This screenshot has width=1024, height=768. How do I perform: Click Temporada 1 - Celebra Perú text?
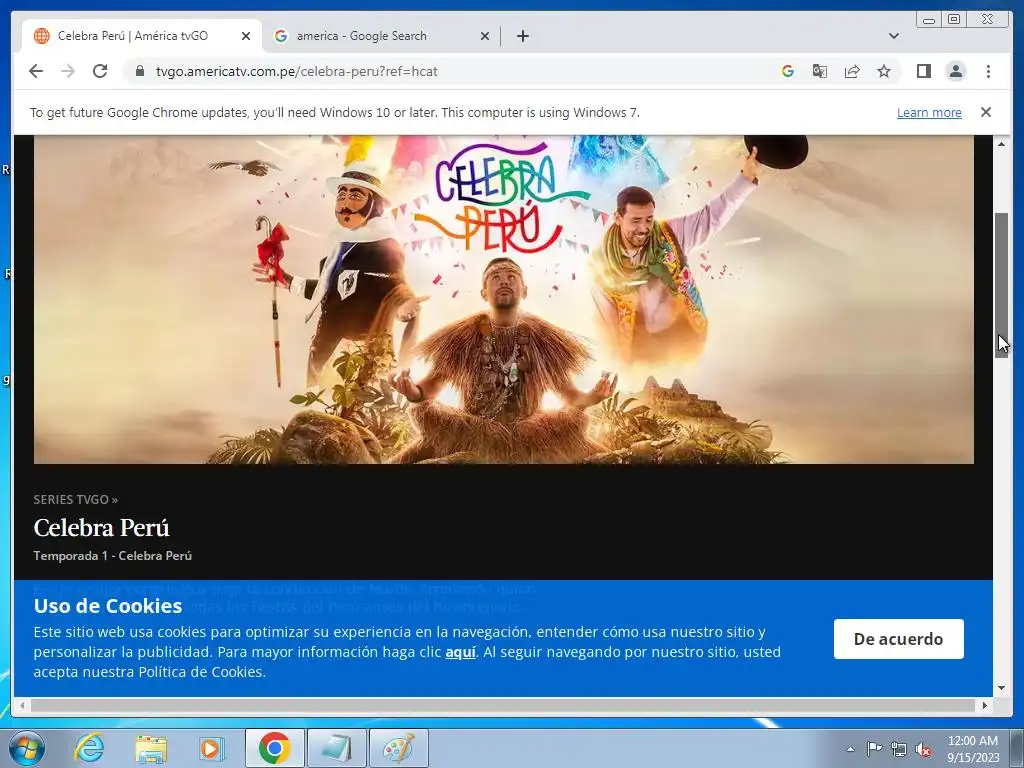(112, 556)
